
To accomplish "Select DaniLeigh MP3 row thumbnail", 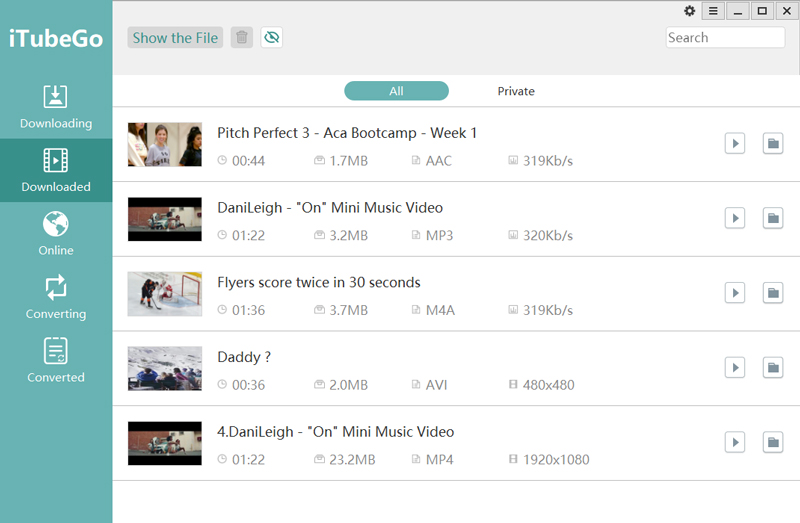I will coord(165,219).
